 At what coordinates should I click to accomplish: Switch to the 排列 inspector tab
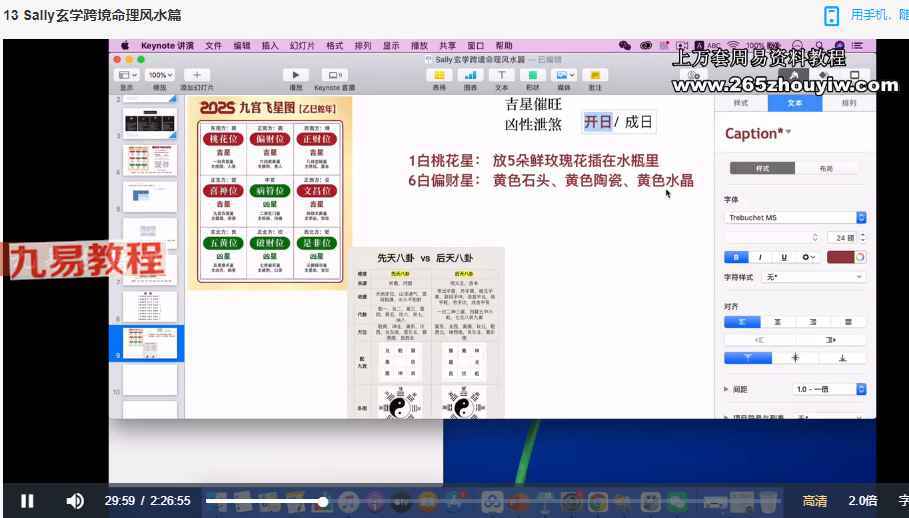pyautogui.click(x=848, y=103)
